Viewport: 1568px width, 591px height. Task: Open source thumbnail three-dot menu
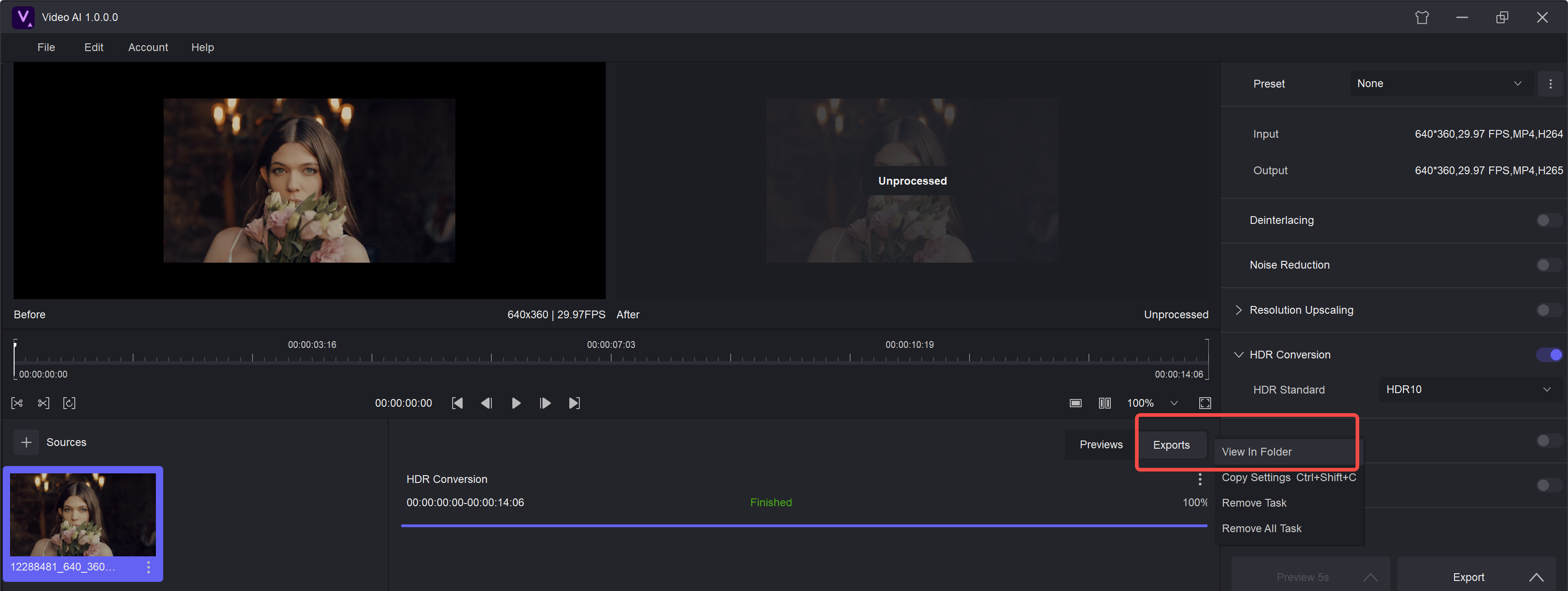click(149, 567)
